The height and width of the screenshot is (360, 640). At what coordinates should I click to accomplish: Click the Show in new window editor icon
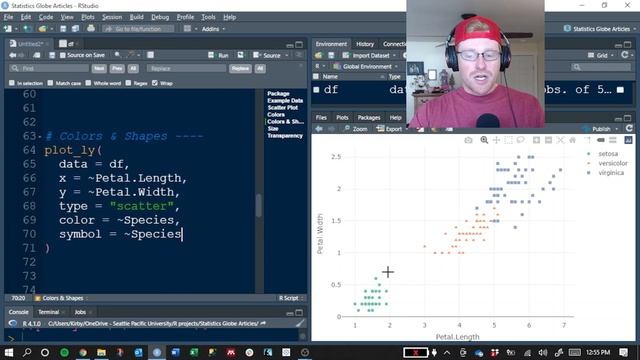click(37, 55)
